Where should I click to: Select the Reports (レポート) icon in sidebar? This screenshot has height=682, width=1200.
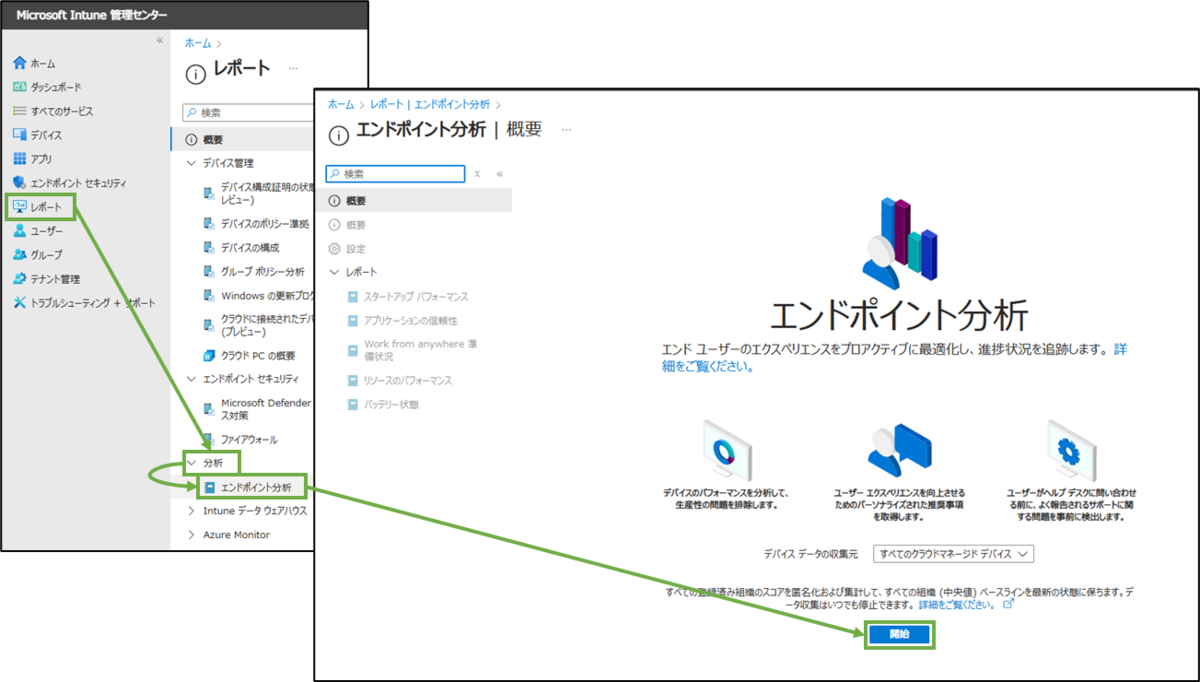(19, 207)
